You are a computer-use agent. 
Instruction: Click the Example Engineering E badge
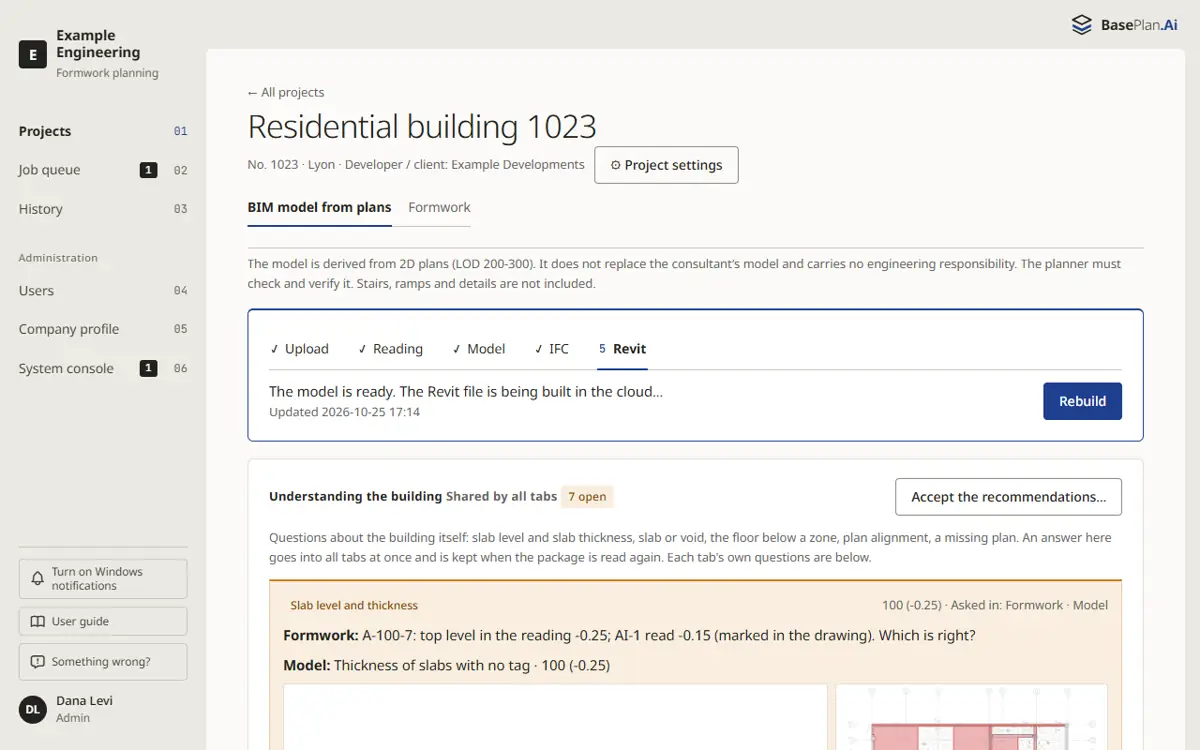point(33,54)
